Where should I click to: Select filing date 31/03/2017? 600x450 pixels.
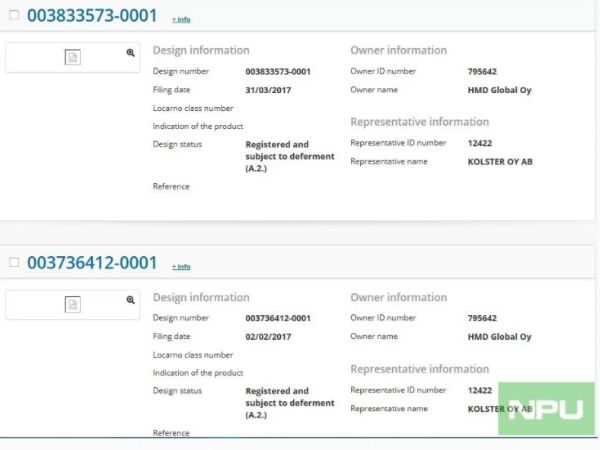(268, 90)
